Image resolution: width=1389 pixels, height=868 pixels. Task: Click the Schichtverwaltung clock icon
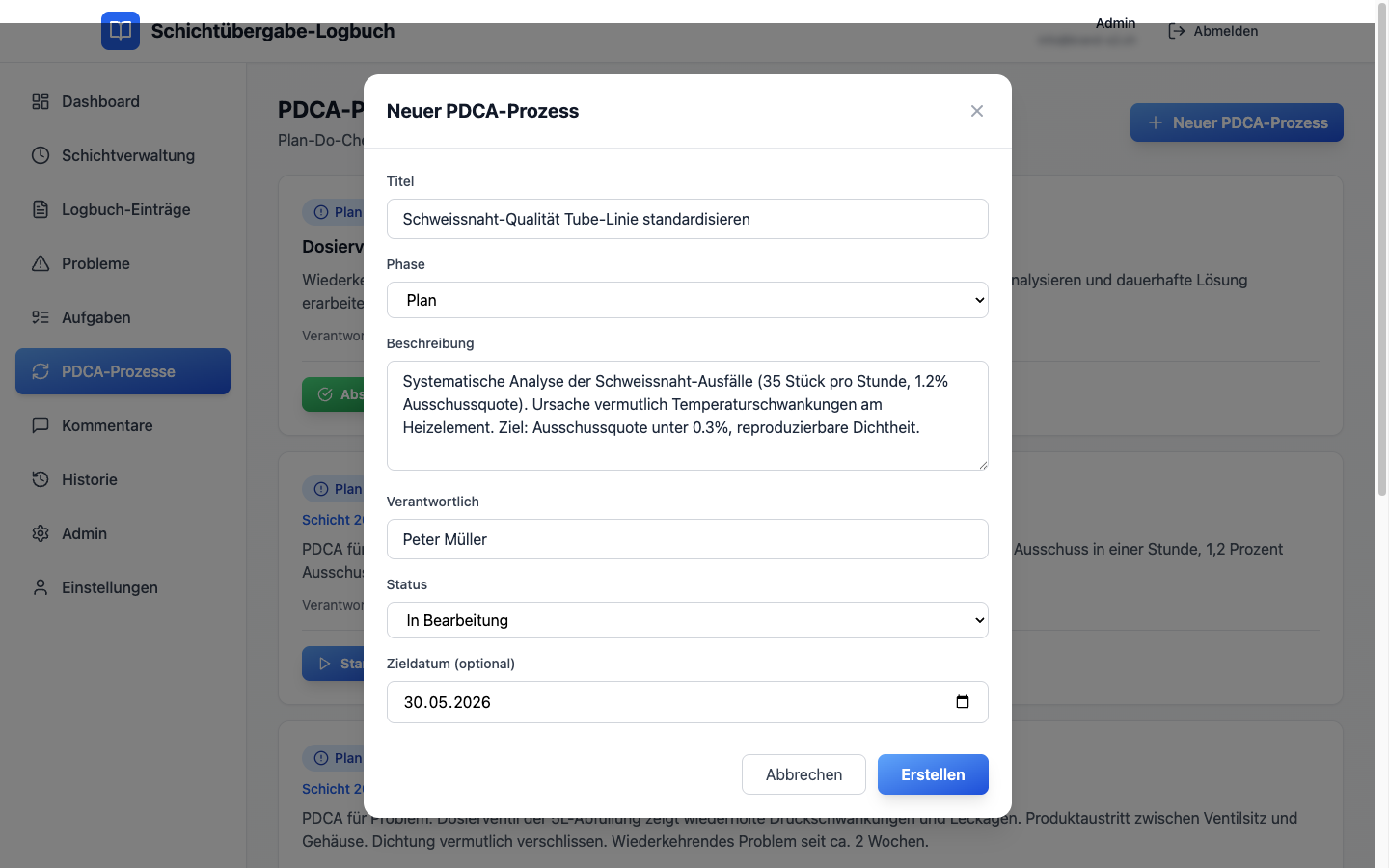coord(41,155)
